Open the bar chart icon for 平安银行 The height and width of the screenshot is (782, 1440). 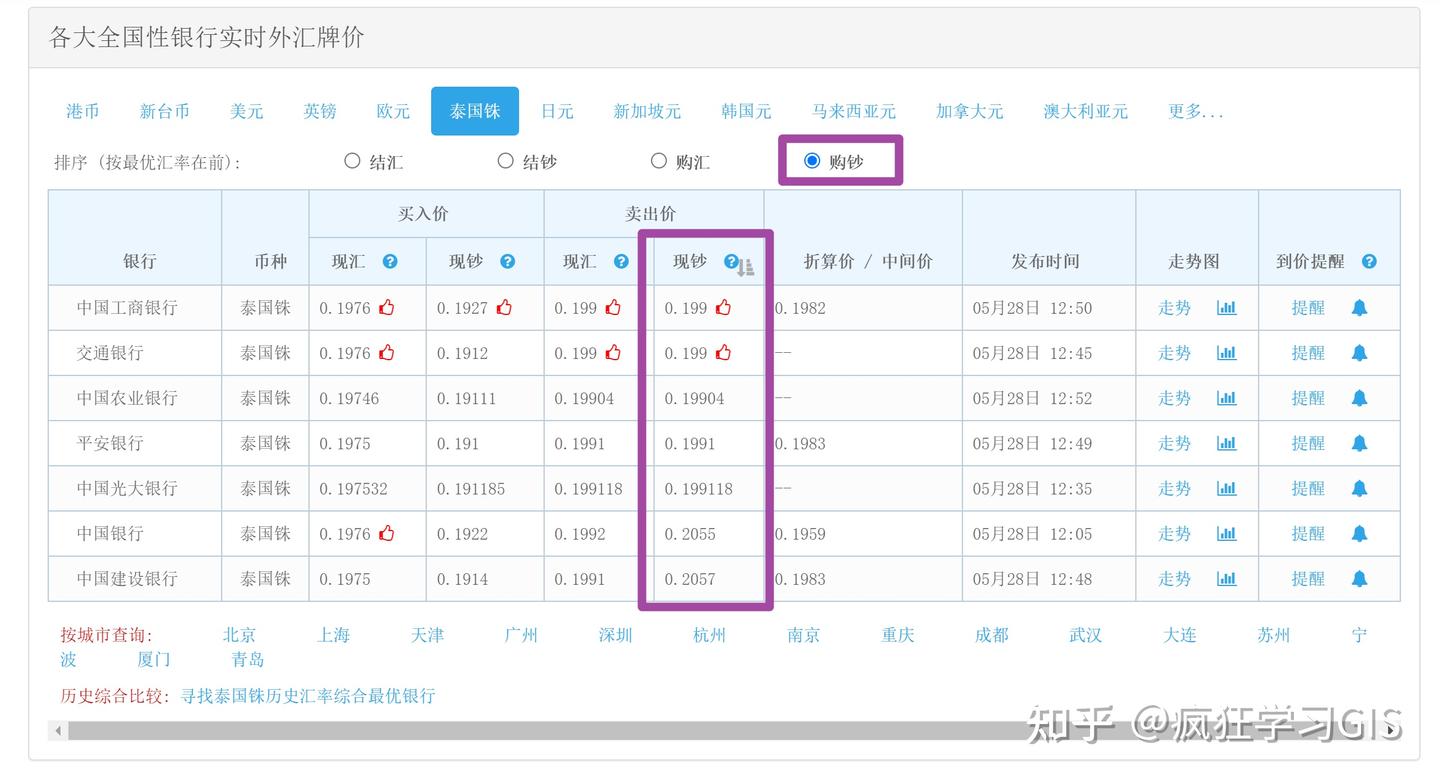[x=1227, y=443]
